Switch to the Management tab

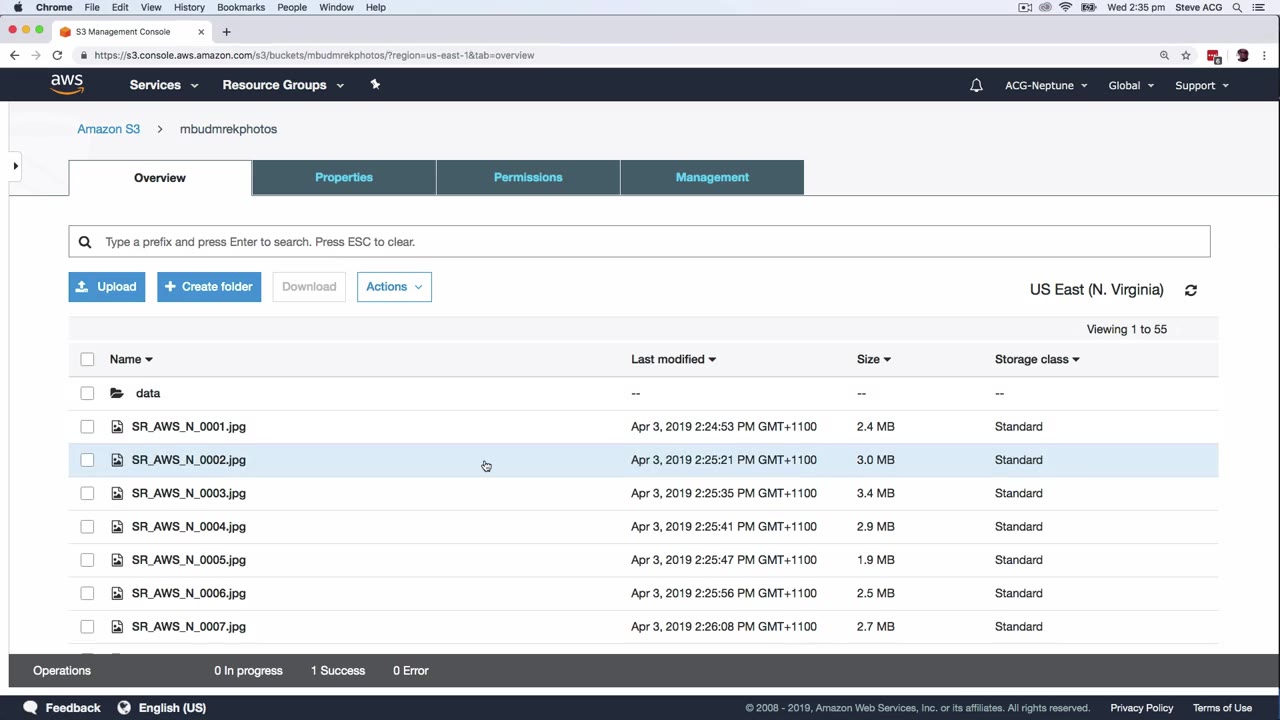click(x=712, y=177)
